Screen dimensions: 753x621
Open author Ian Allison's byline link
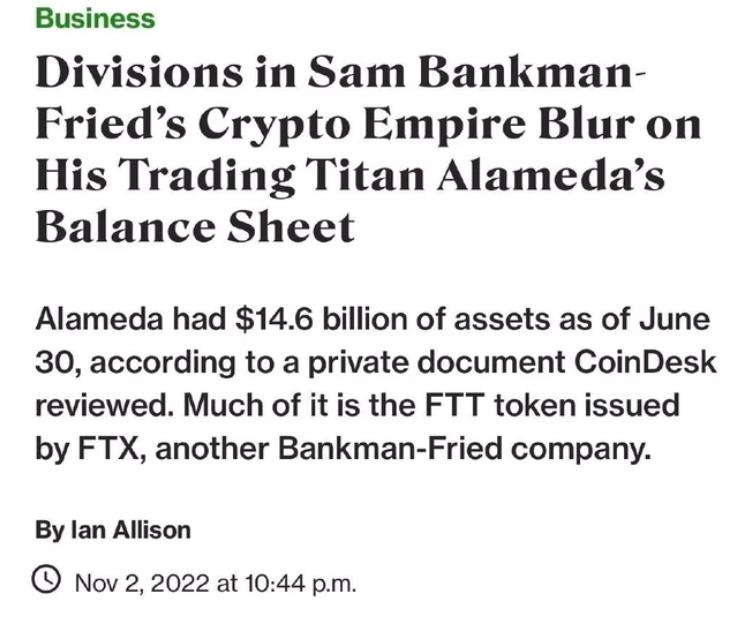click(x=131, y=530)
